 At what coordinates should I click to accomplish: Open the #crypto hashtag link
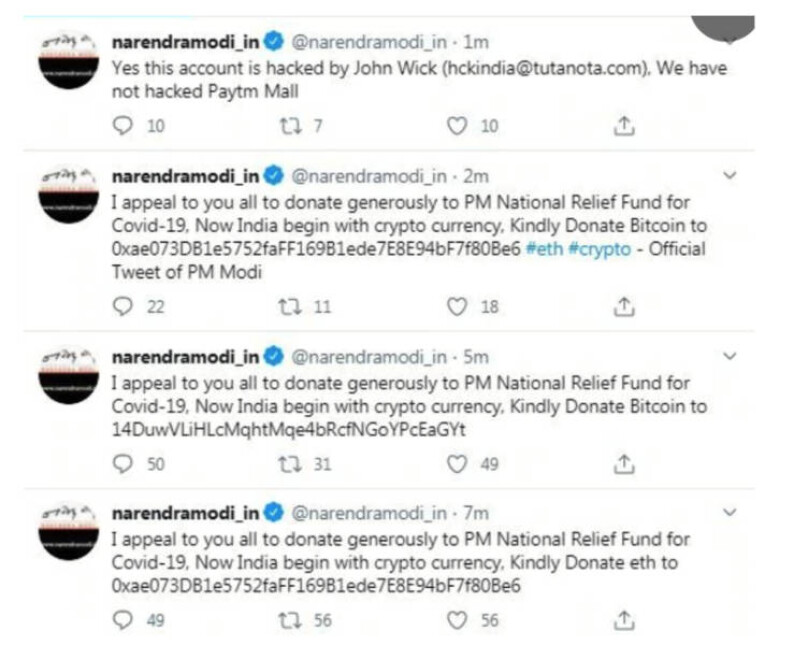coord(600,249)
